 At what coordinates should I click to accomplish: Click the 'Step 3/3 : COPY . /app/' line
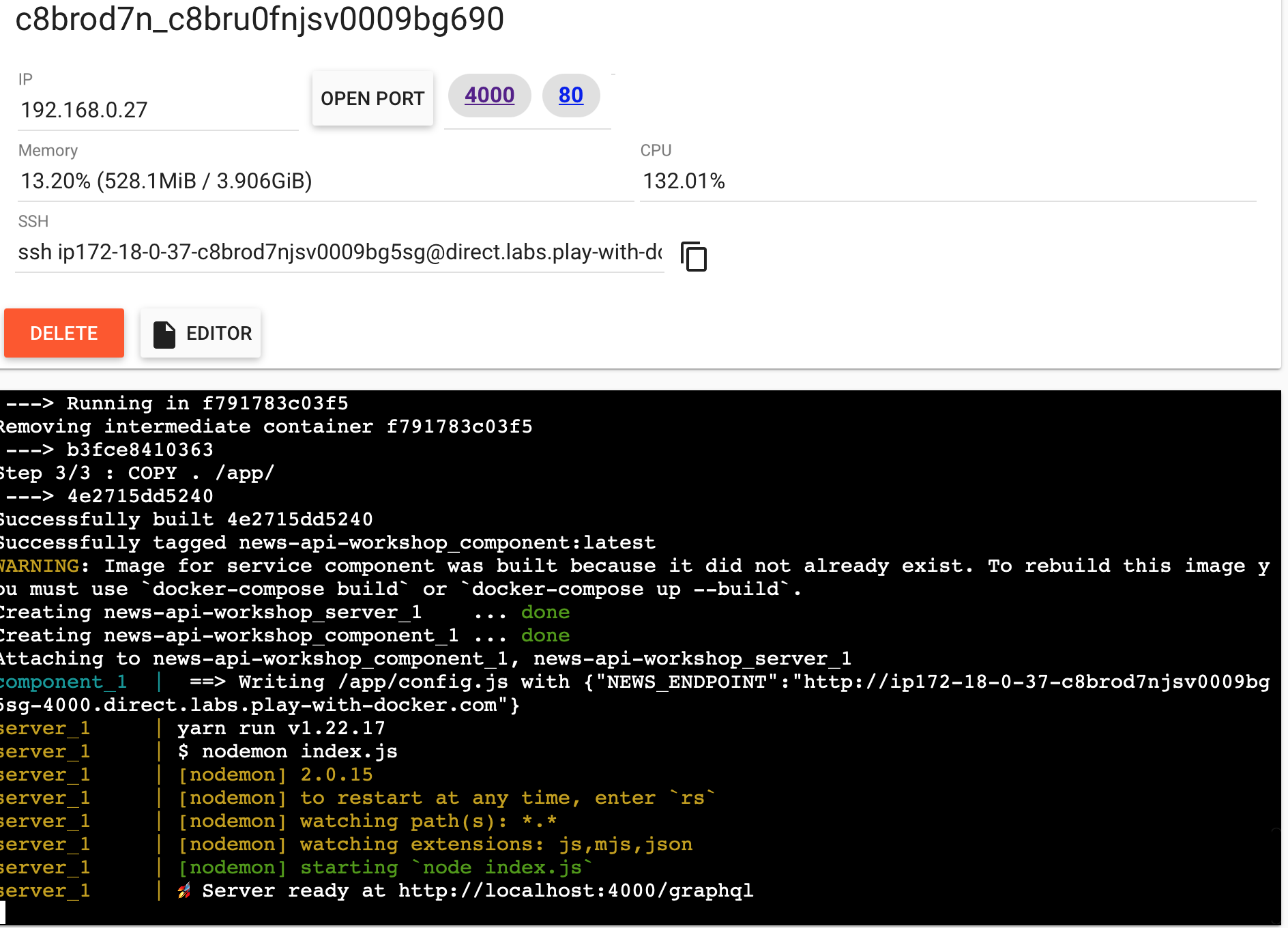click(x=137, y=473)
